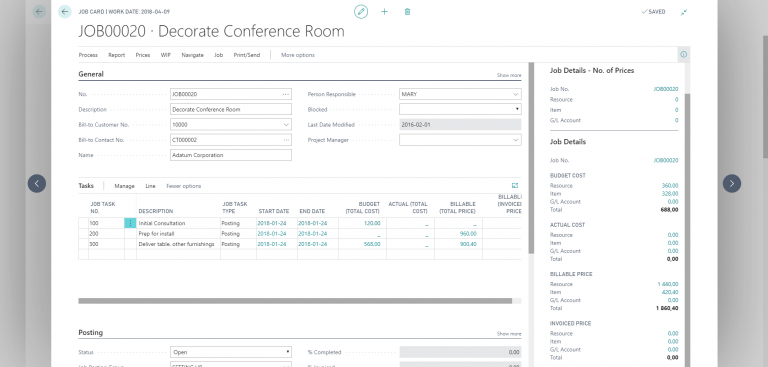Viewport: 768px width, 367px height.
Task: Click the trash delete icon
Action: click(x=408, y=12)
